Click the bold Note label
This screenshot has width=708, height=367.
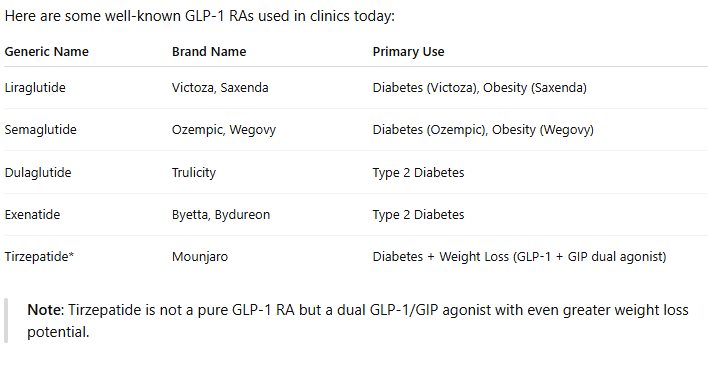pos(46,310)
